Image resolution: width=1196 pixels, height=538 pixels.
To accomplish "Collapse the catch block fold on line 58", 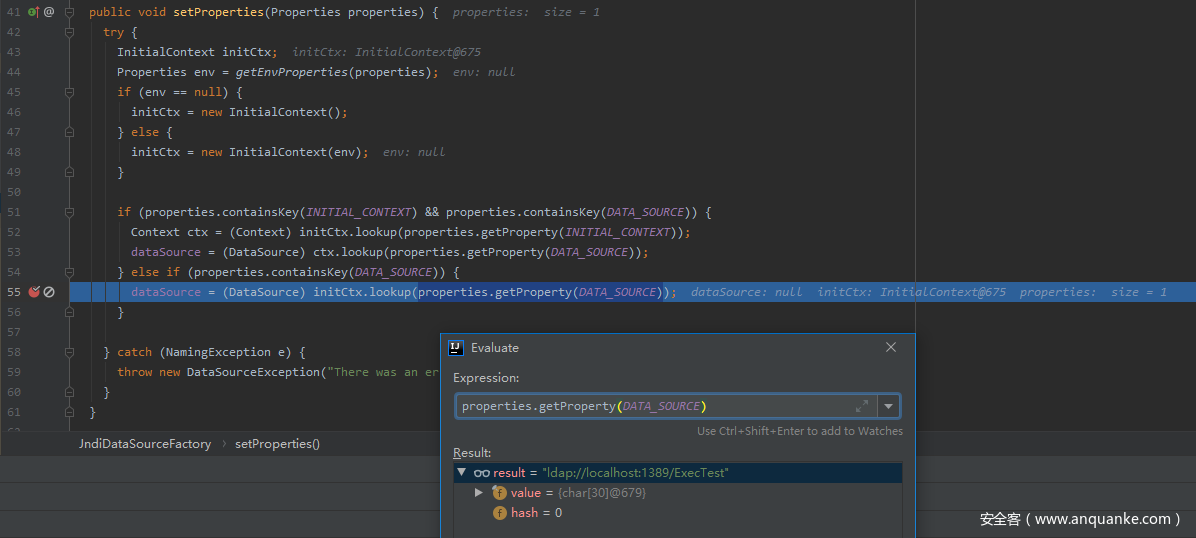I will pyautogui.click(x=70, y=352).
